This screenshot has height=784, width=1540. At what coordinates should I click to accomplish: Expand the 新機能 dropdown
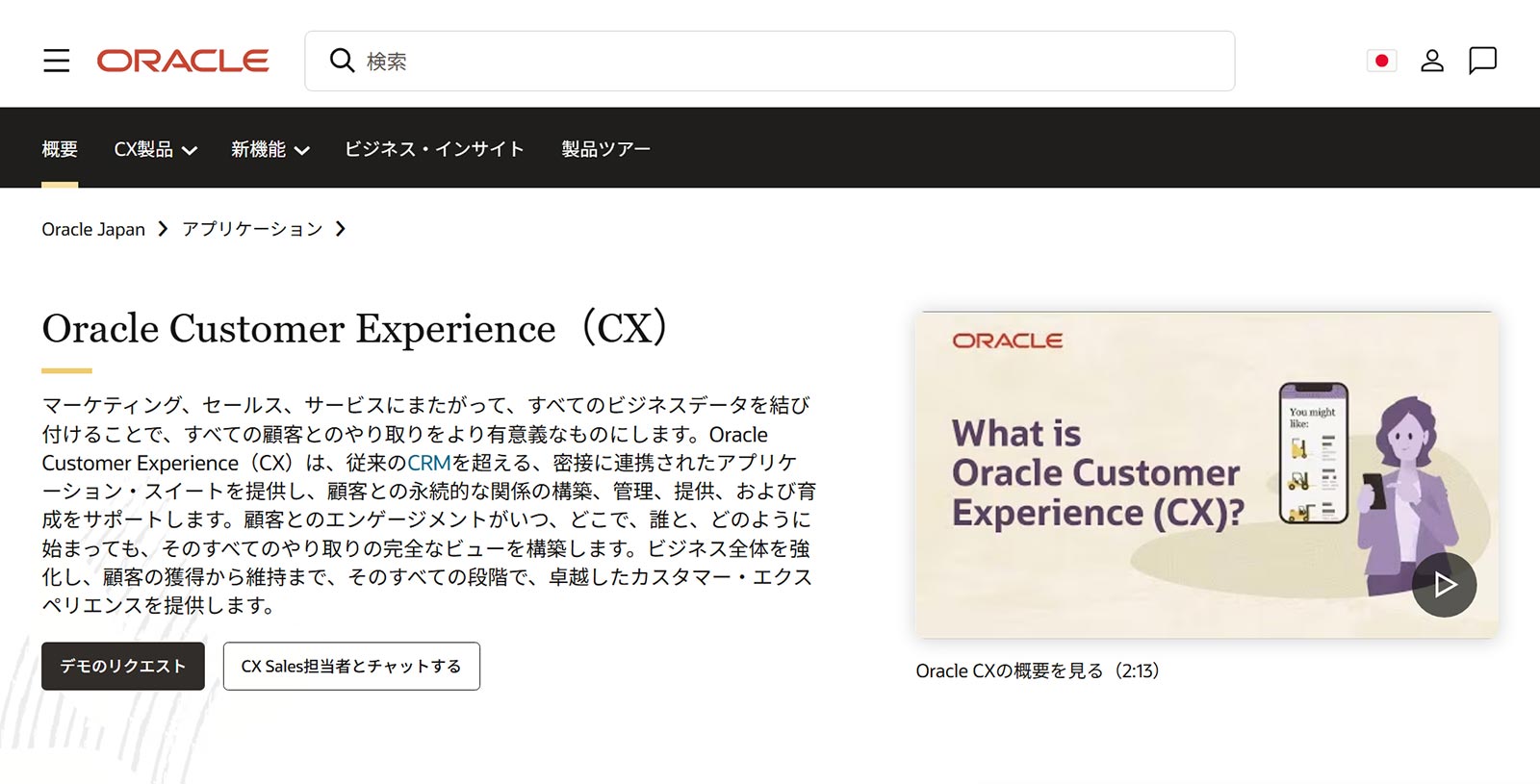[x=270, y=149]
